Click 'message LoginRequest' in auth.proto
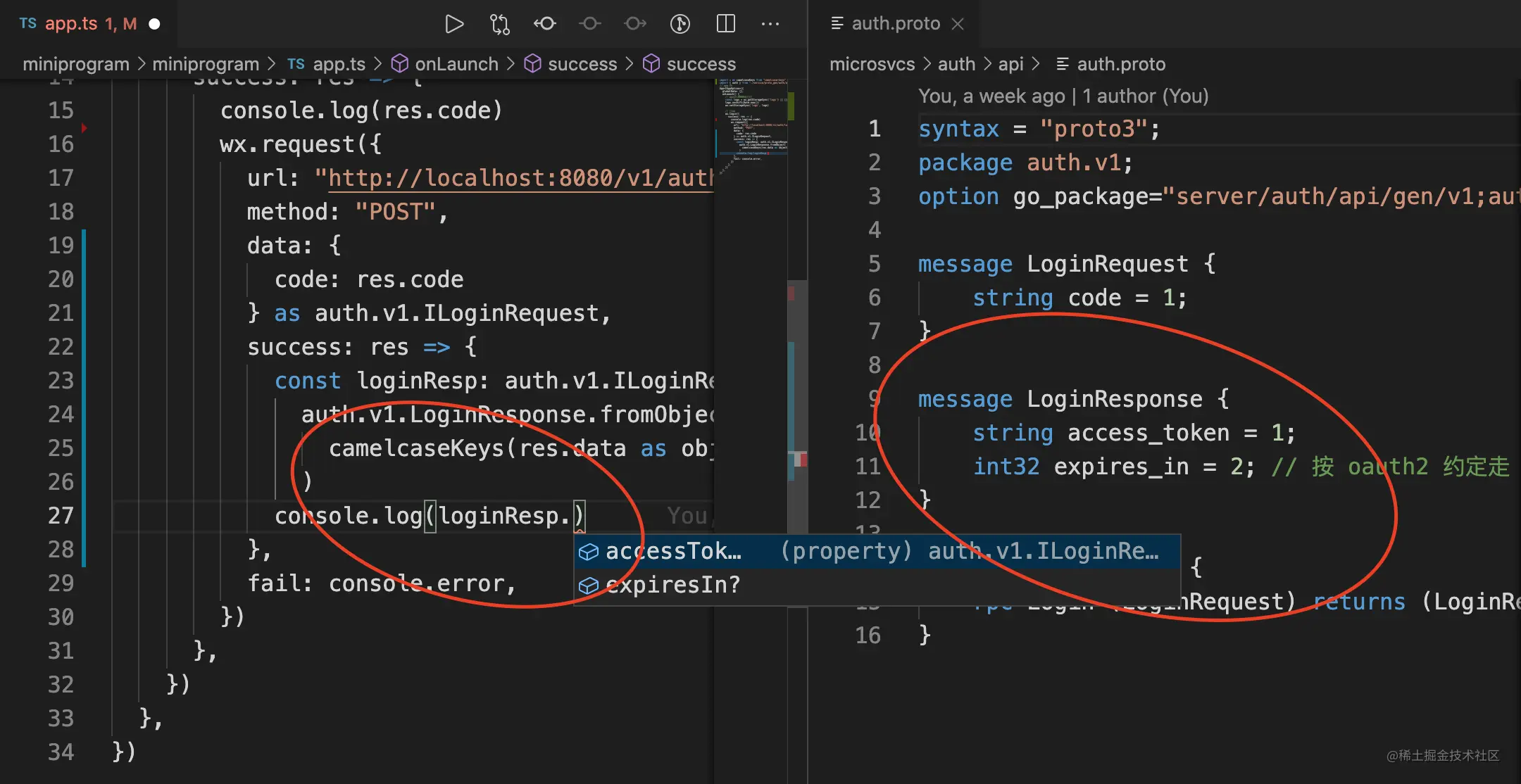Screen dimensions: 1521x784 pos(1053,264)
